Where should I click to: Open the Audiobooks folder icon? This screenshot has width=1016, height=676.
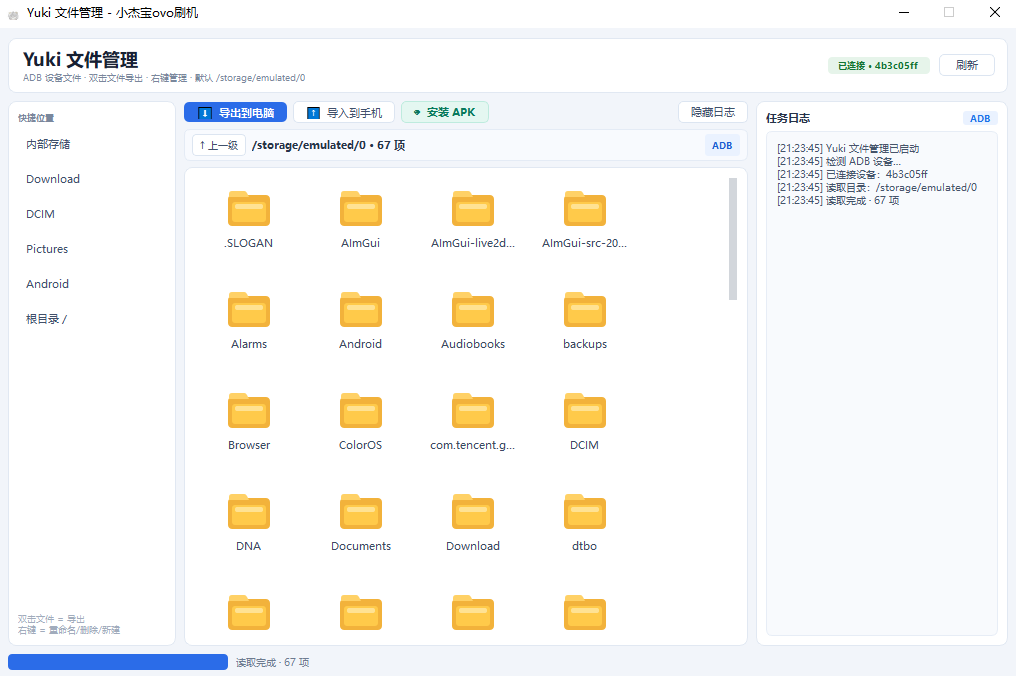coord(473,310)
